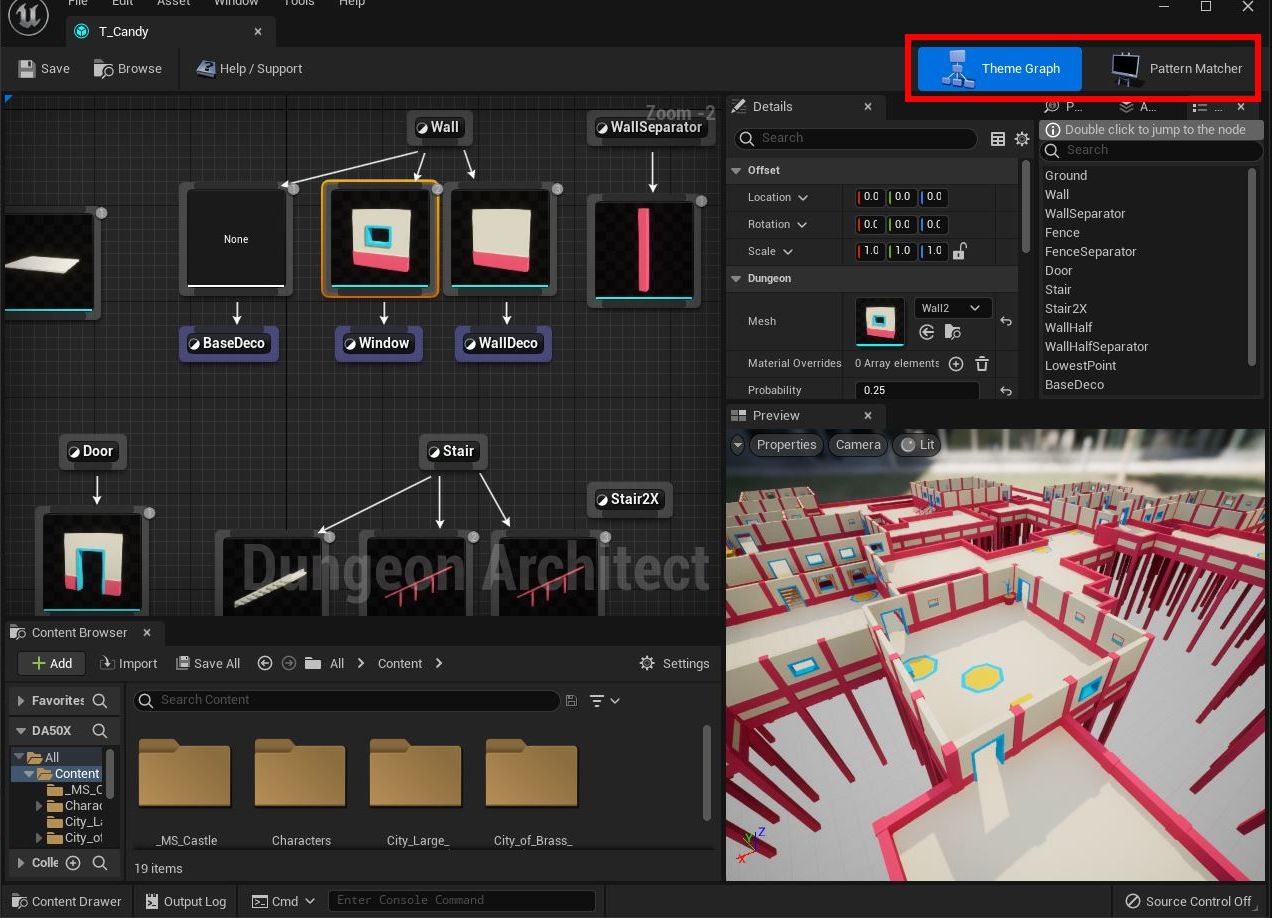1272x918 pixels.
Task: Open the Details panel settings gear
Action: [1021, 139]
